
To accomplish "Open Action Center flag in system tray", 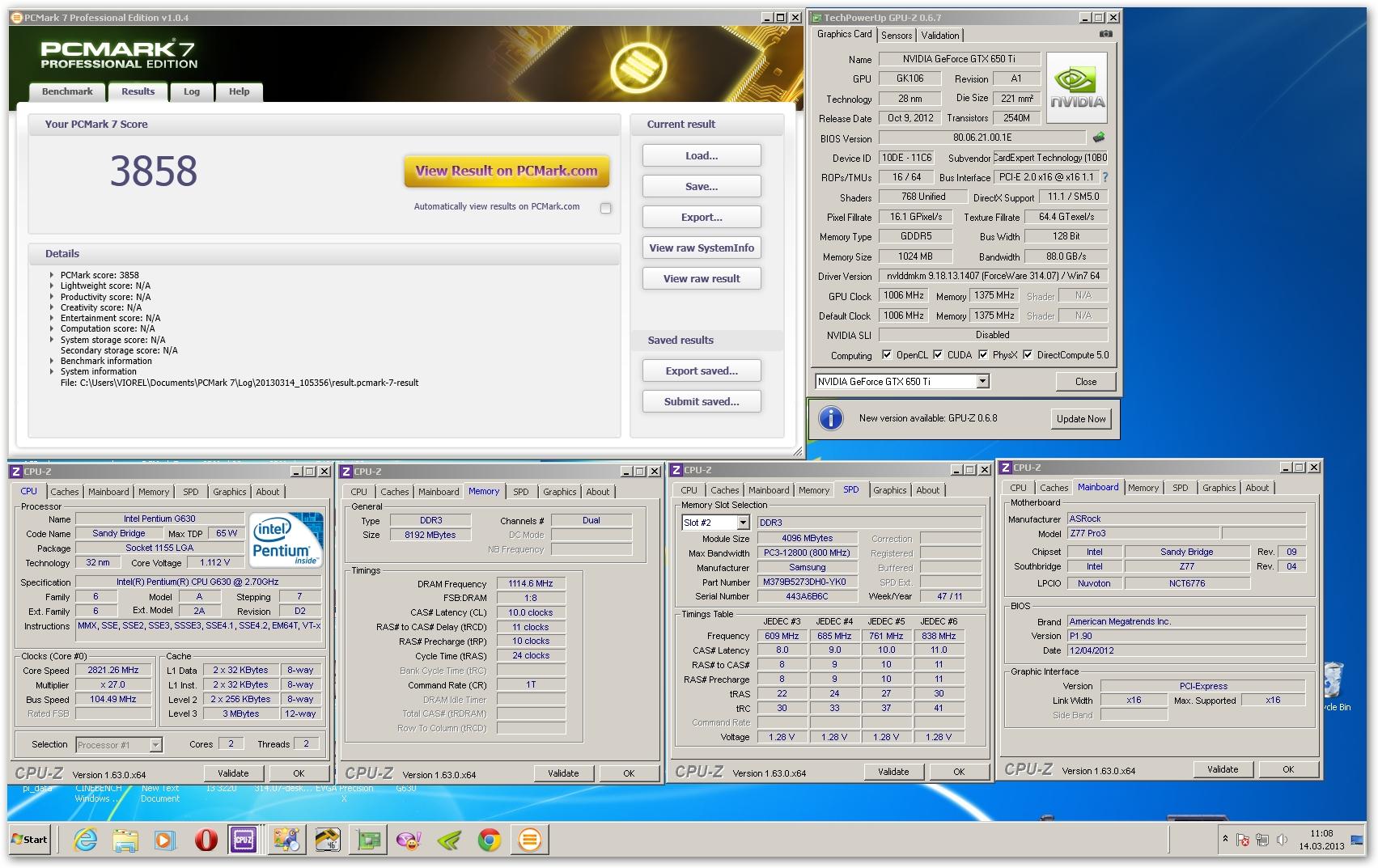I will [x=1243, y=840].
